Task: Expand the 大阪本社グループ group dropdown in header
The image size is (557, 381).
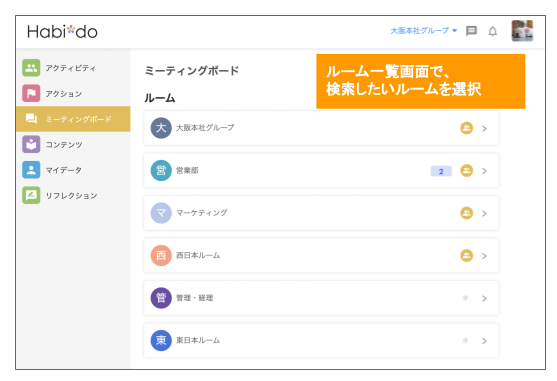Action: [423, 31]
